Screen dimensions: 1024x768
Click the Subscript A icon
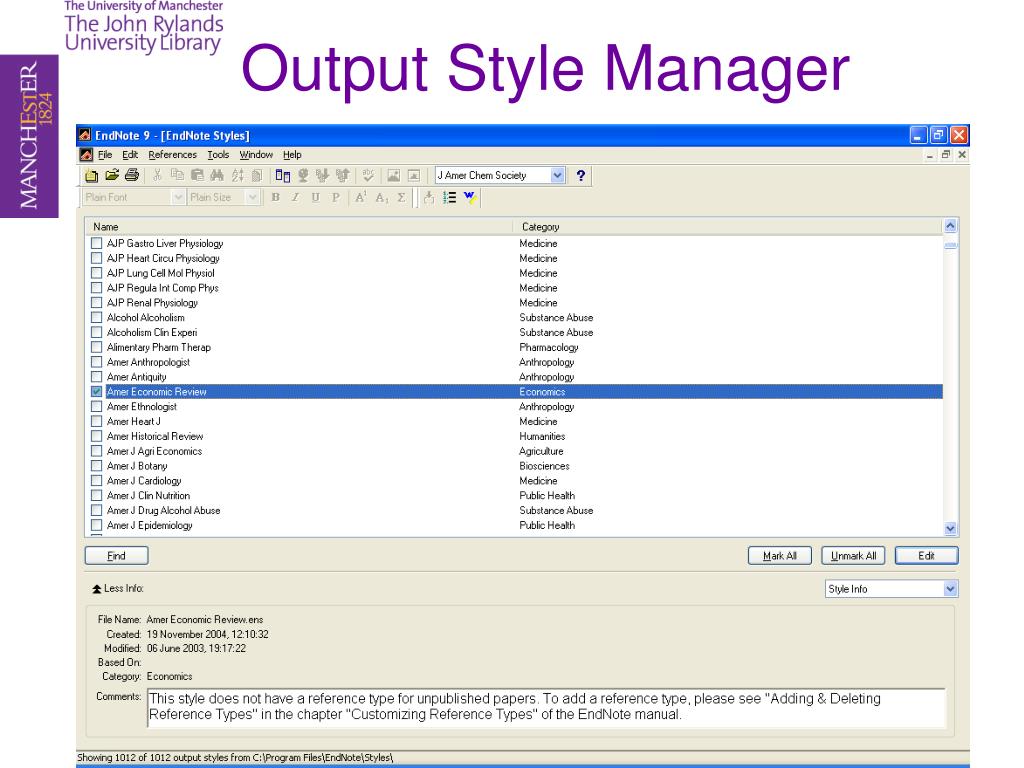click(x=381, y=197)
